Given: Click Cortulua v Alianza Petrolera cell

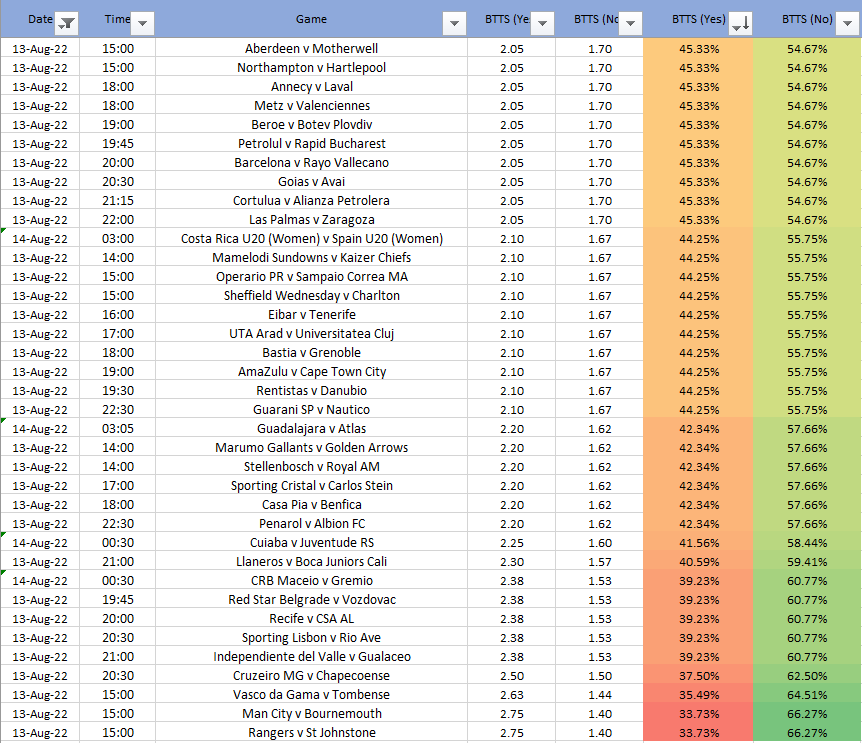Looking at the screenshot, I should (311, 201).
